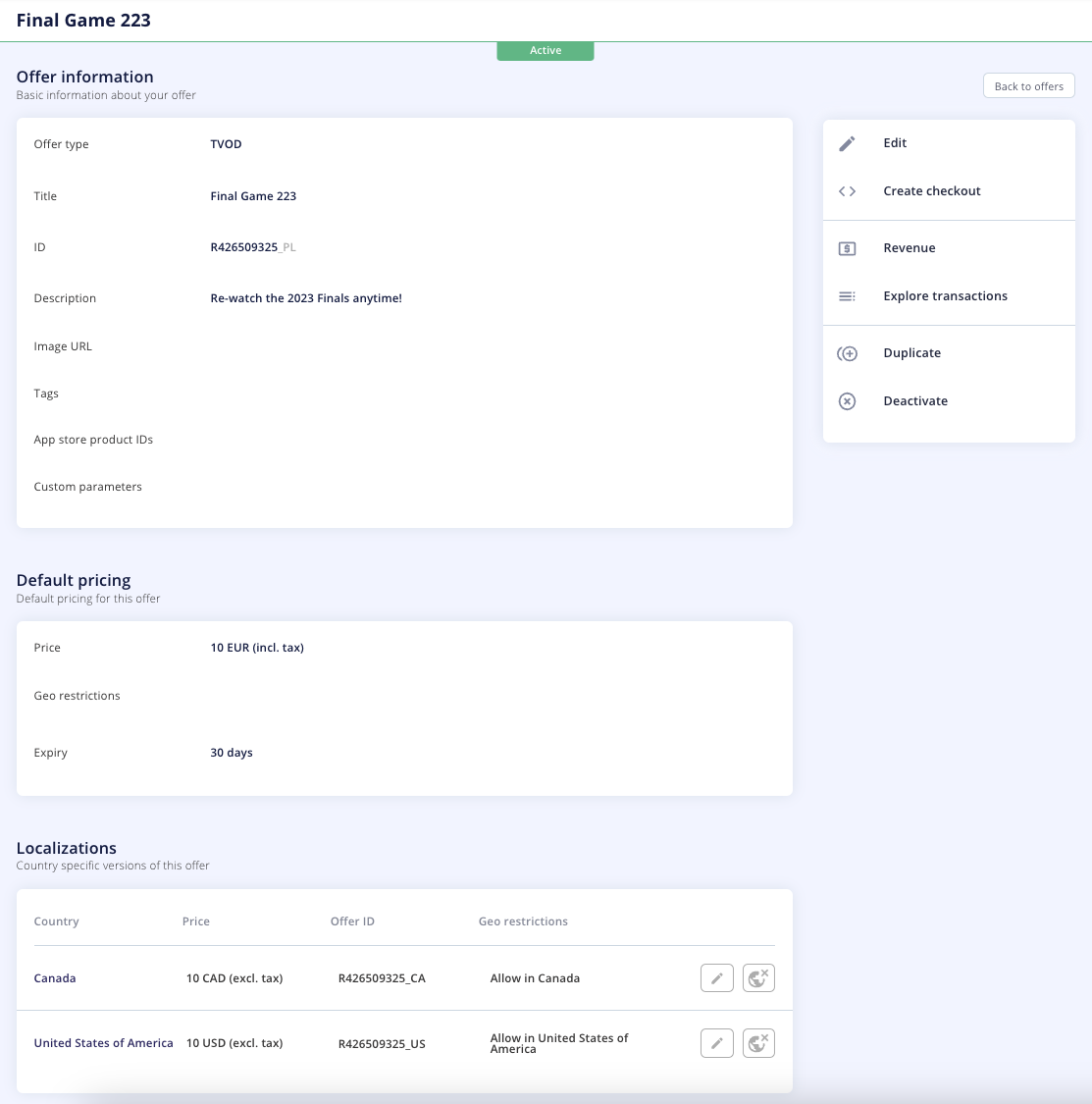Viewport: 1092px width, 1104px height.
Task: Open United States of America localization link
Action: (103, 1043)
